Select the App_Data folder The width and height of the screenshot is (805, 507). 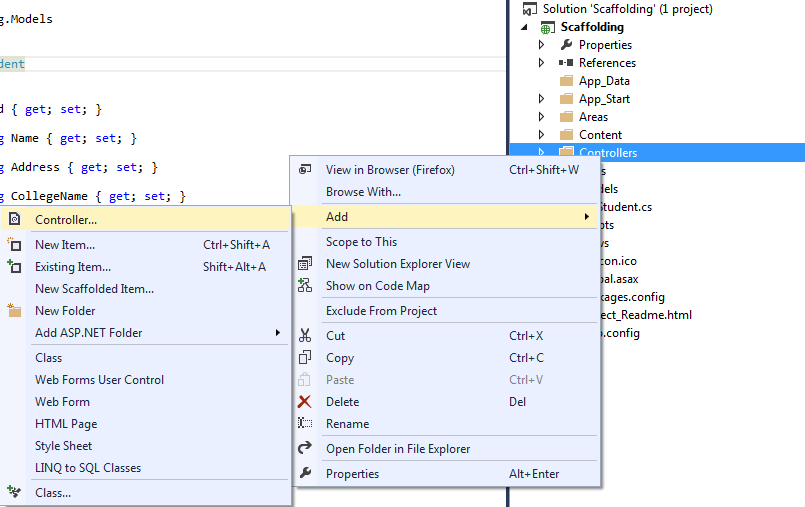pyautogui.click(x=604, y=81)
